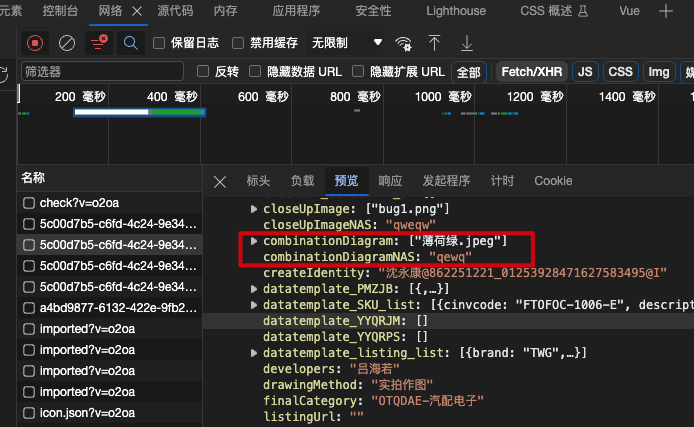Filter by 全部 request type

click(x=469, y=72)
